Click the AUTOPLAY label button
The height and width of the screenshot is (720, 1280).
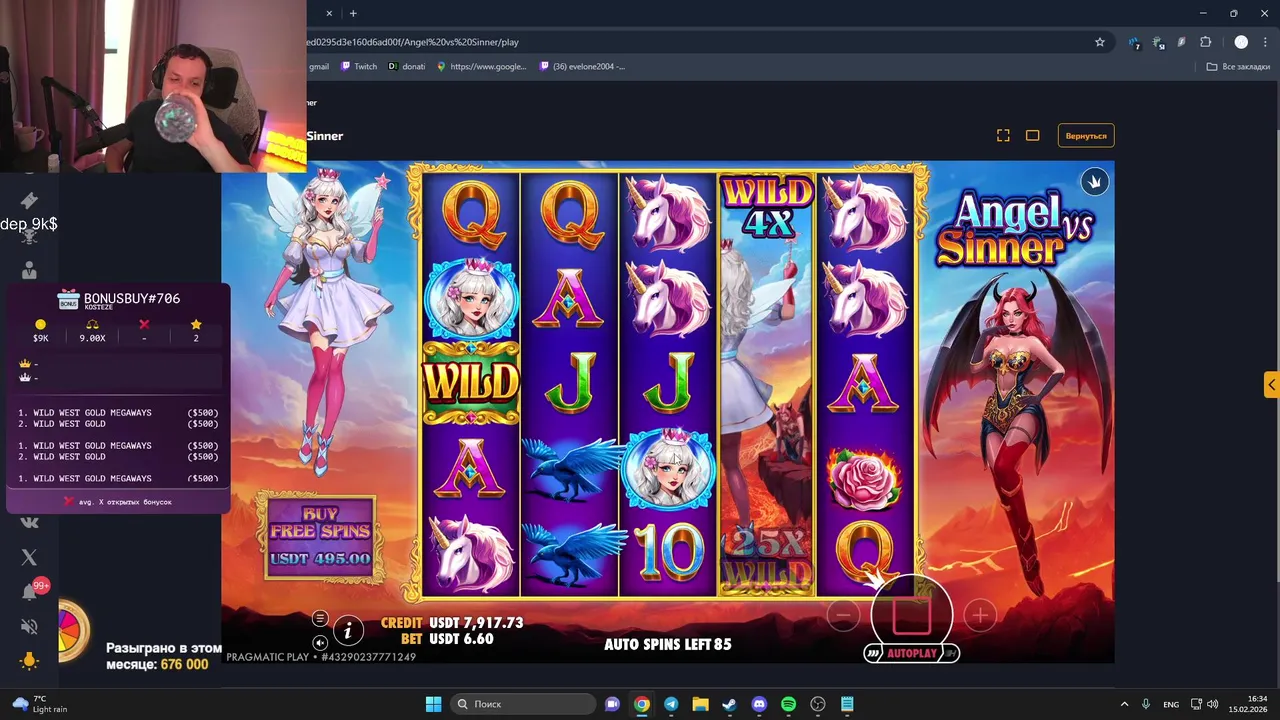[912, 653]
